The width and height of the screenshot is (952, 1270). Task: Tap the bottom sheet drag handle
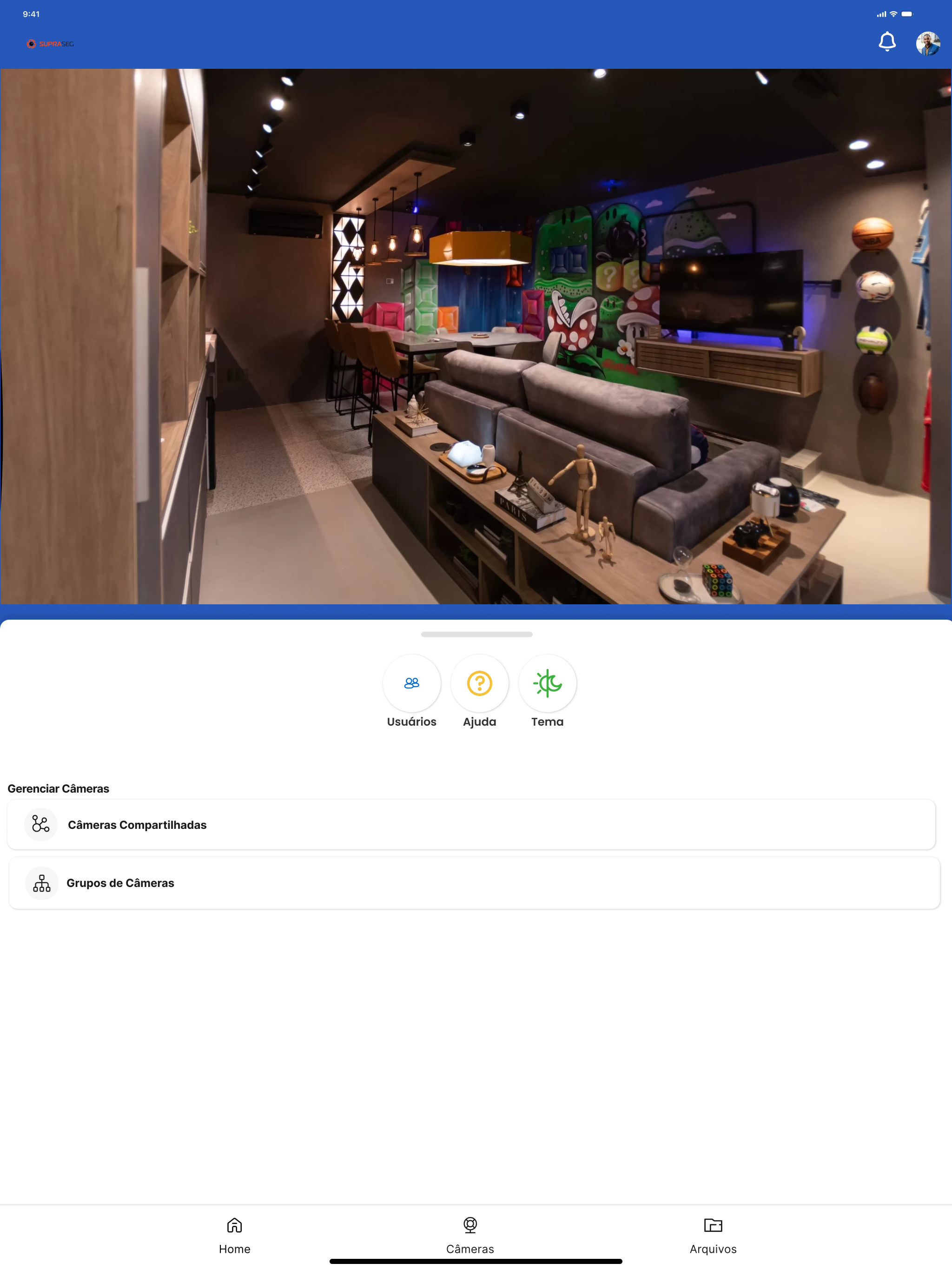click(476, 634)
